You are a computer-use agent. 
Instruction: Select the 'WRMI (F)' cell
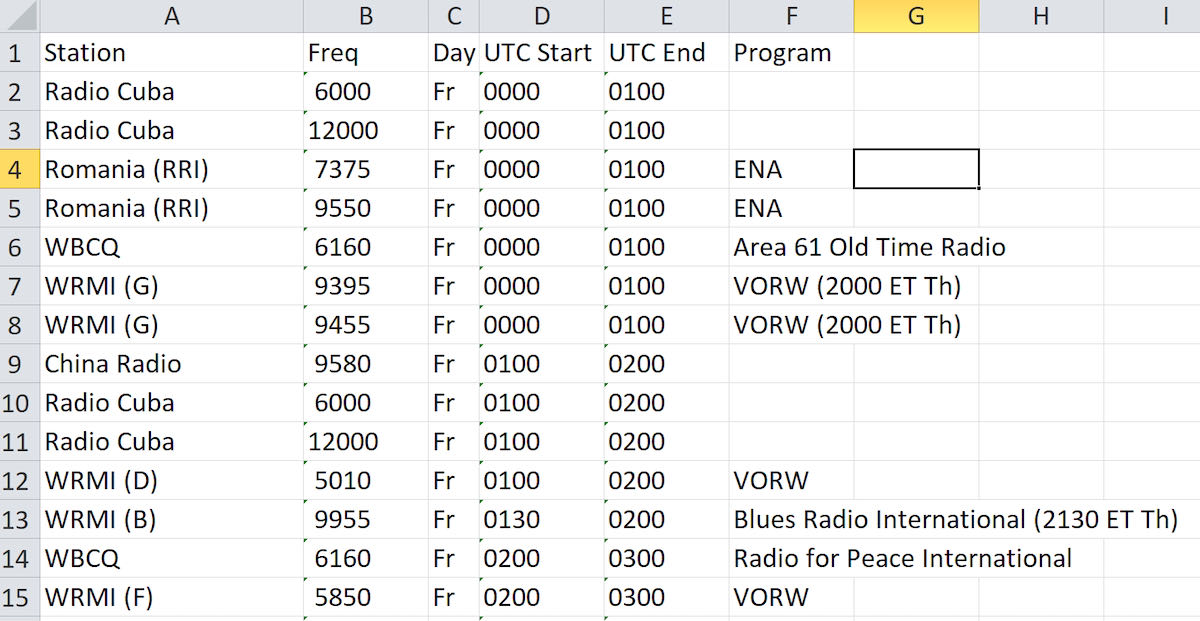coord(172,598)
